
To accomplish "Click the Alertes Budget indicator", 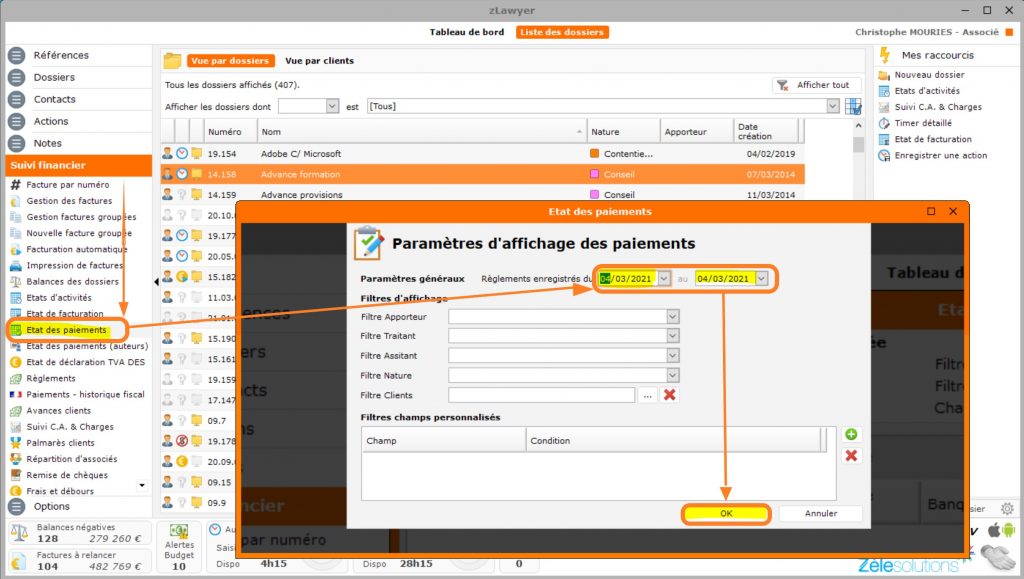I will [x=179, y=545].
